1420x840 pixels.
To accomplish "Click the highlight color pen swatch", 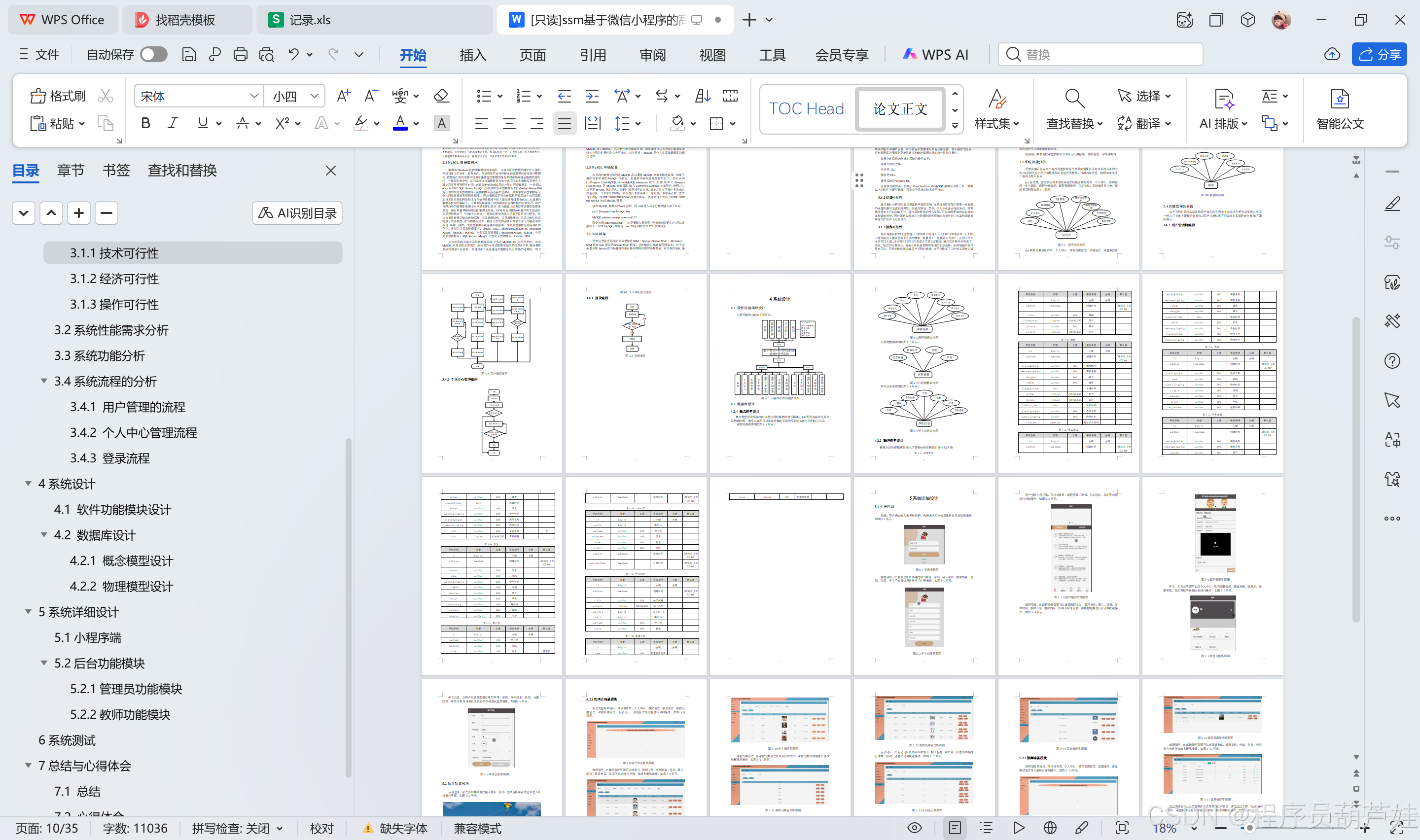I will [x=360, y=123].
